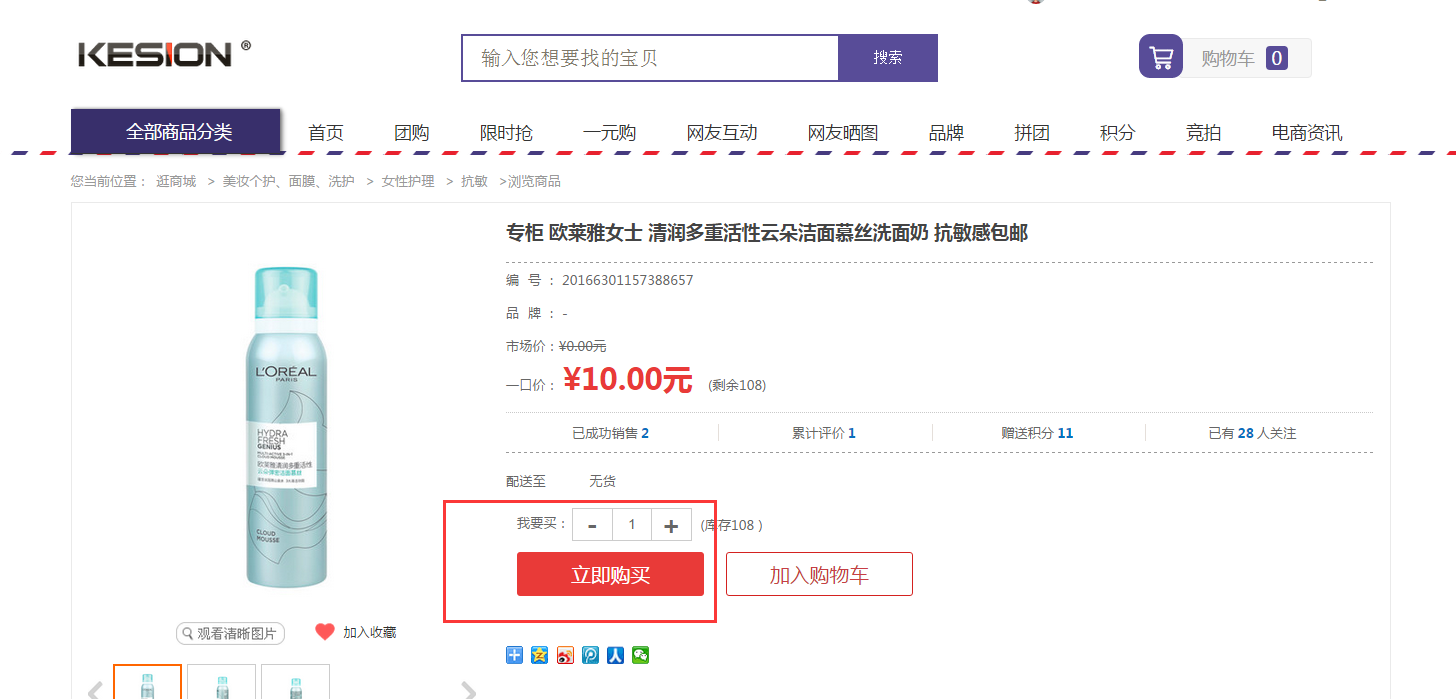The width and height of the screenshot is (1456, 699).
Task: Show previous thumbnails with left arrow
Action: tap(96, 690)
